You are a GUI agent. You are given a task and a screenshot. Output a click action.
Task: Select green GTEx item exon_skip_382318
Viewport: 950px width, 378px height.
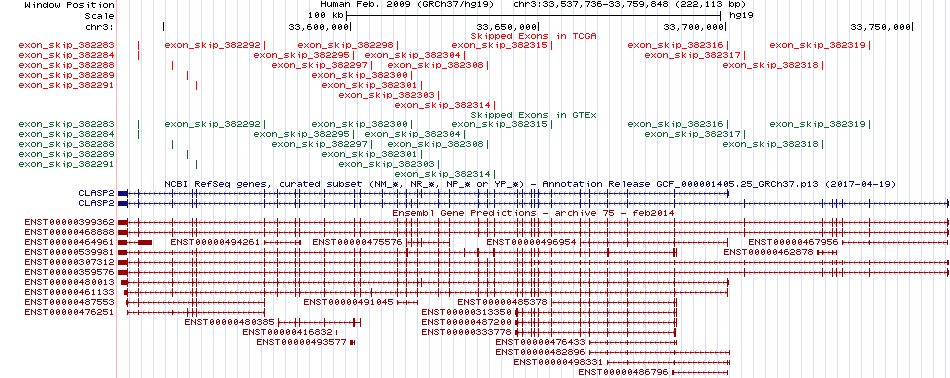(x=771, y=144)
